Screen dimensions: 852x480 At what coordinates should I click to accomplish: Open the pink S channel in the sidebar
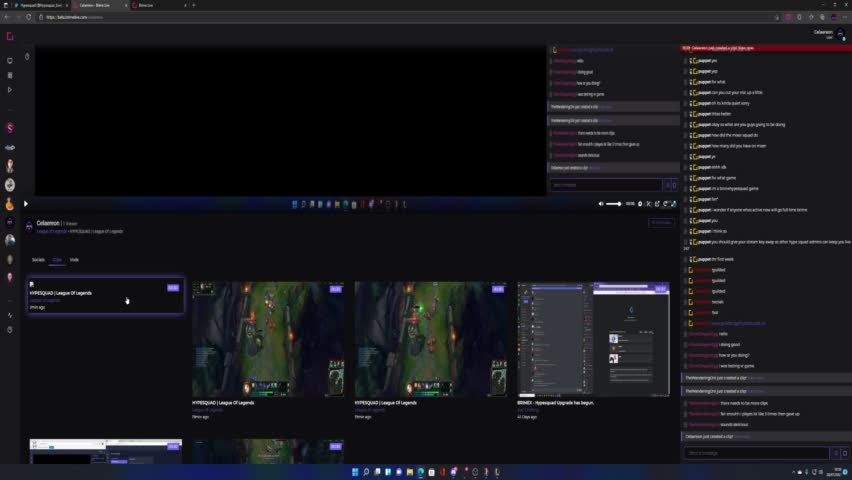pyautogui.click(x=10, y=128)
